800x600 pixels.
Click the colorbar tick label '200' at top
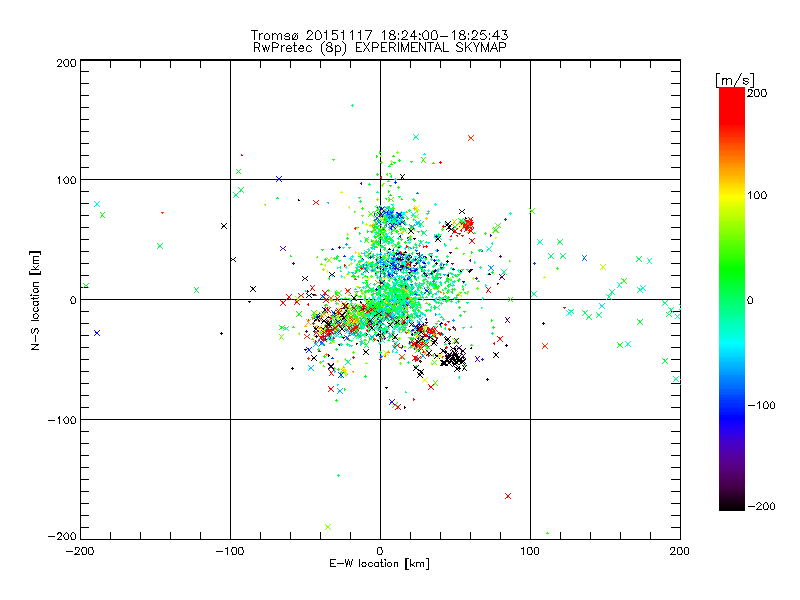click(x=757, y=93)
